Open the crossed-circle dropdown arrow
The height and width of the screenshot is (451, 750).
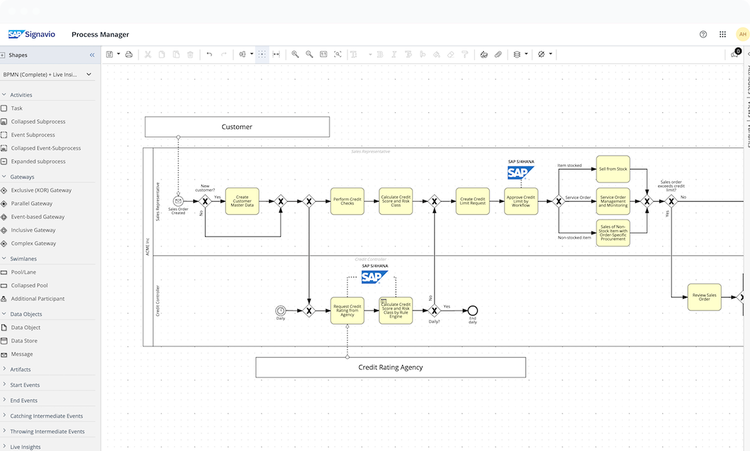coord(551,54)
